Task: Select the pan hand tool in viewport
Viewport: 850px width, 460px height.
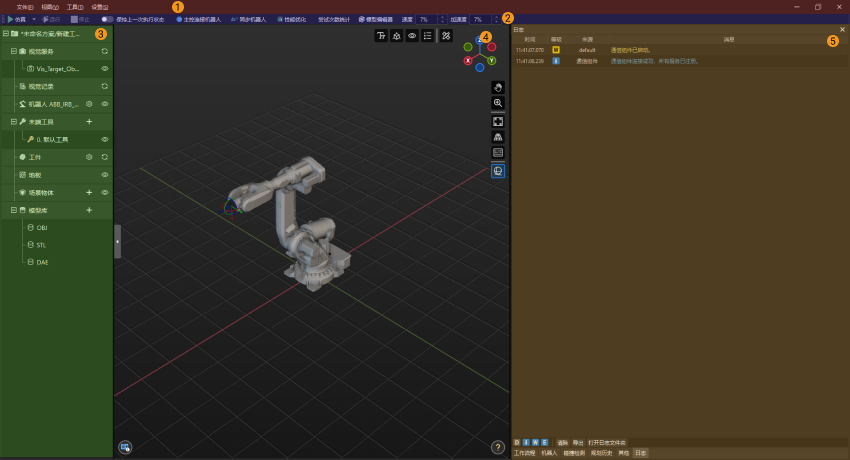Action: [x=498, y=87]
